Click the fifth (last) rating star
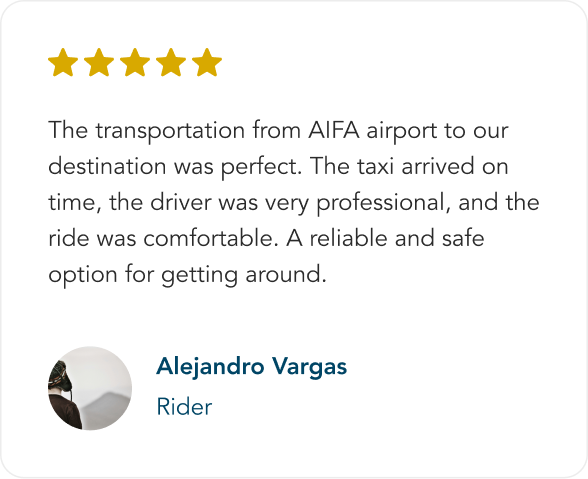Screen dimensions: 588x479 207,62
